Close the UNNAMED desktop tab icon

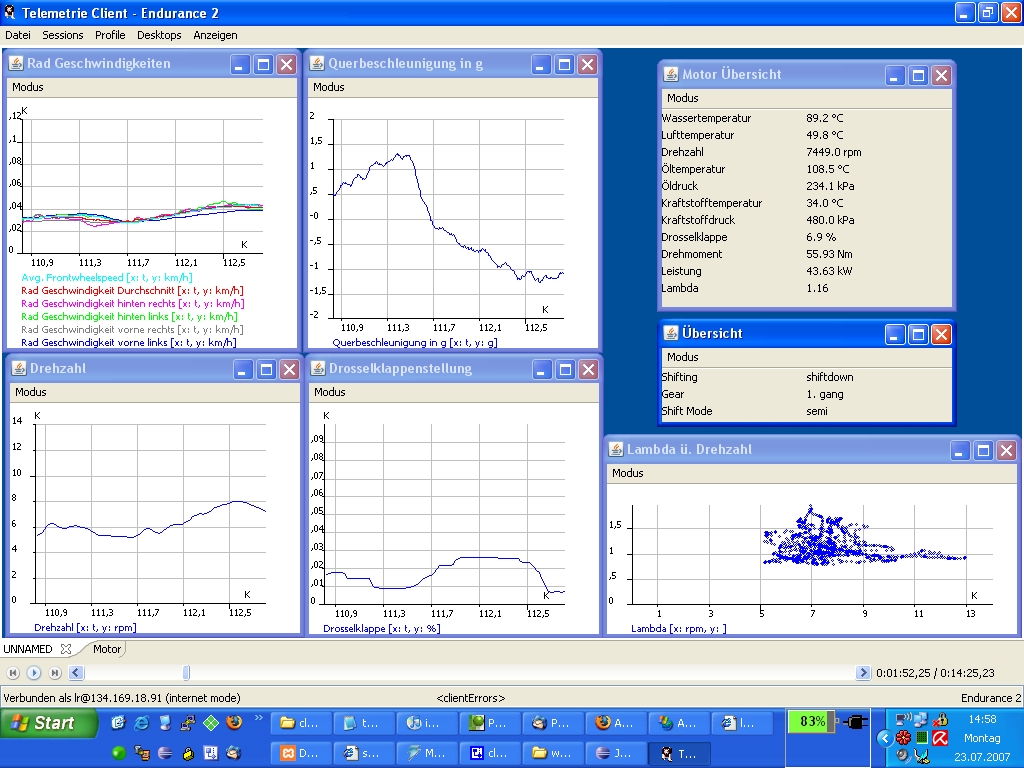(x=66, y=649)
